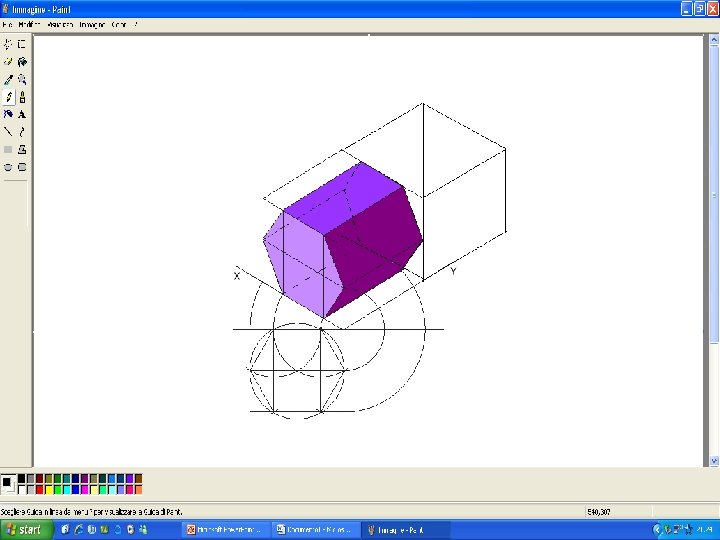Click the Immagine - Paint taskbar button
The height and width of the screenshot is (540, 720).
coord(404,530)
